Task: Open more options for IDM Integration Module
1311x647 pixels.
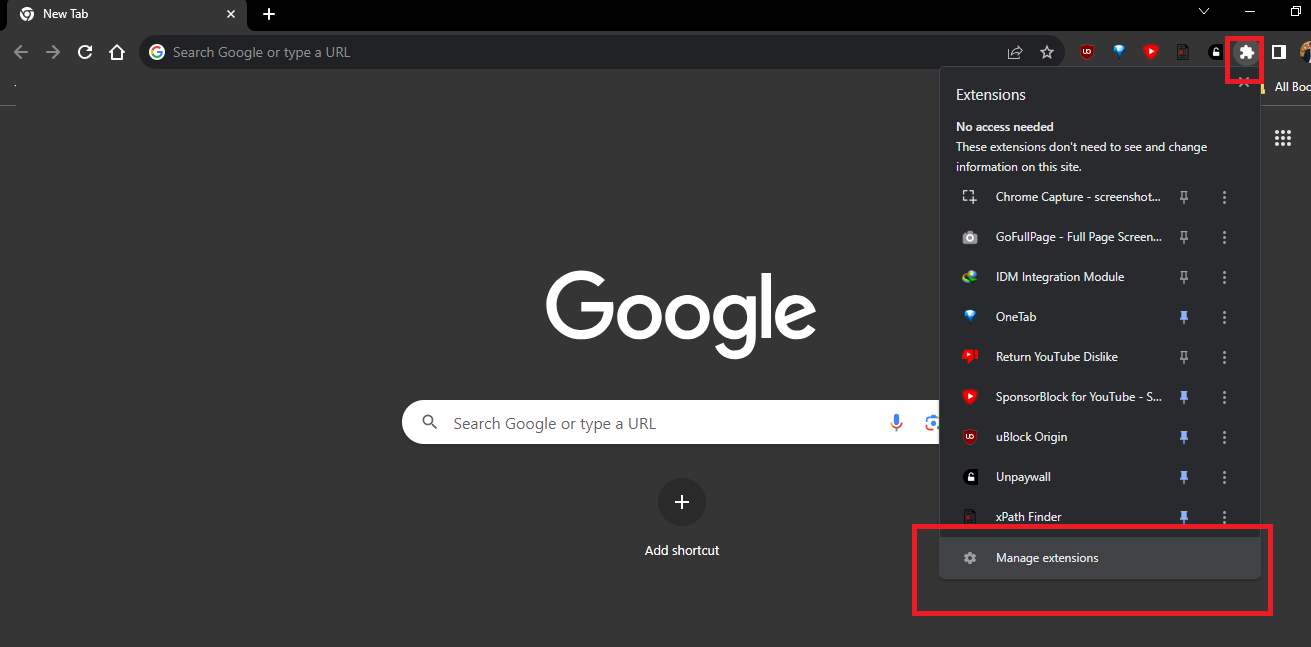Action: [1224, 277]
